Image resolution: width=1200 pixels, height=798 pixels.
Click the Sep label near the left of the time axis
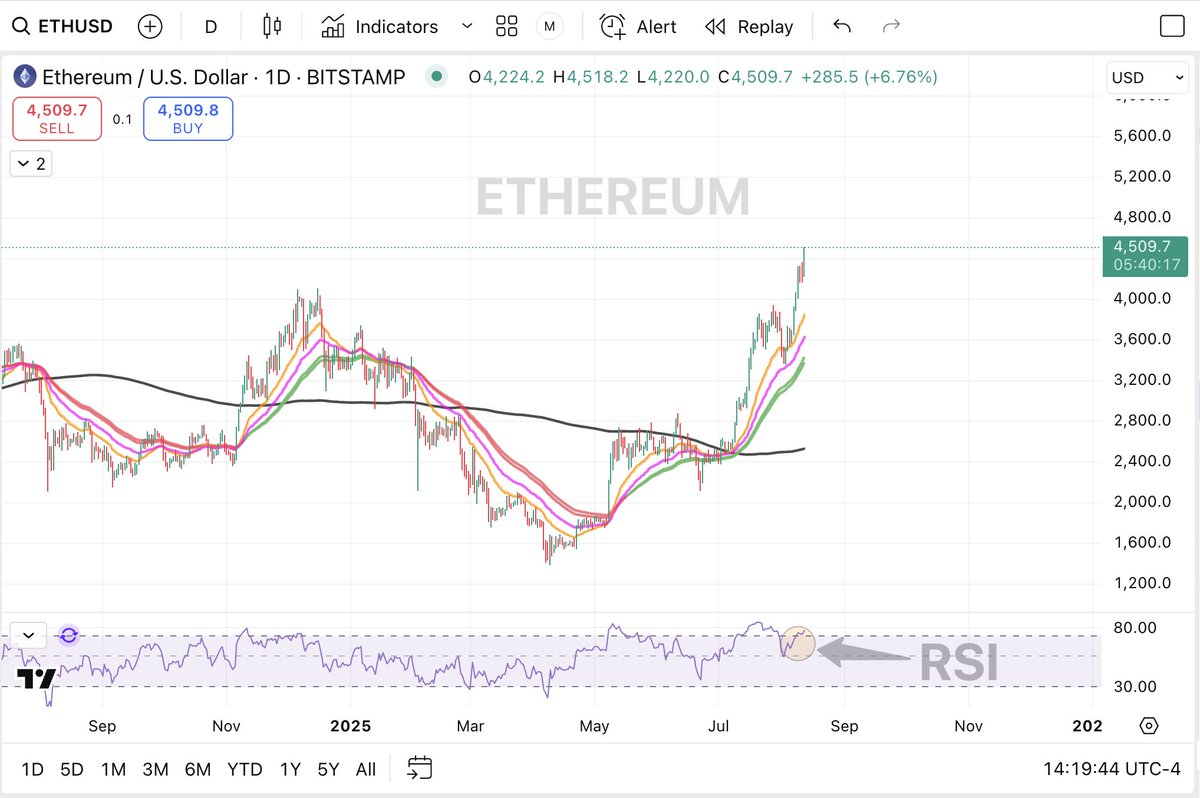tap(101, 726)
